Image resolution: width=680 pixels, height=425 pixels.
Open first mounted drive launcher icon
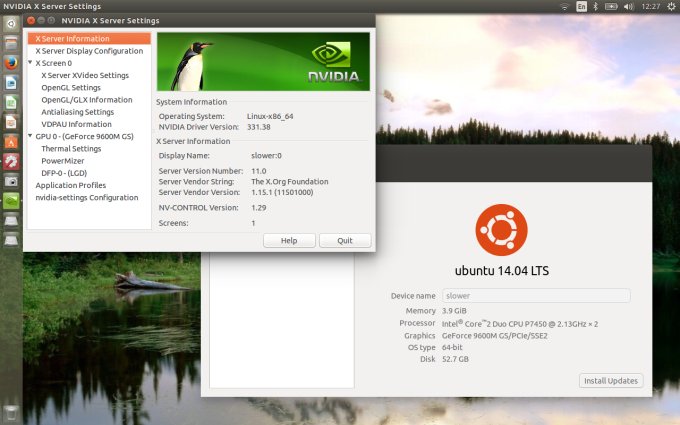(x=11, y=220)
